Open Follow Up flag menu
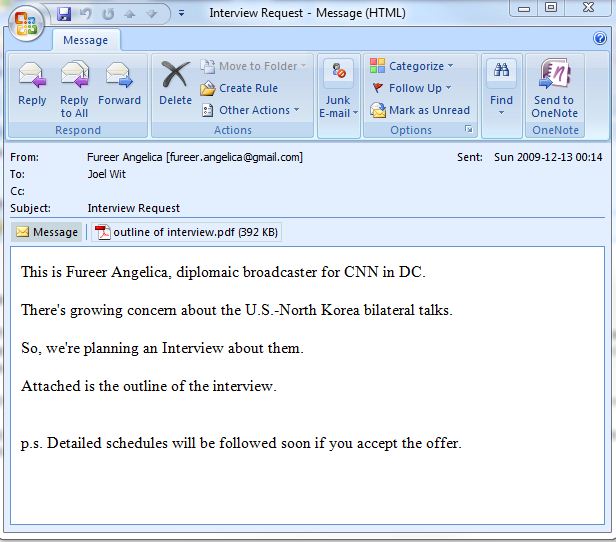Screen dimensions: 616x542 [x=411, y=88]
